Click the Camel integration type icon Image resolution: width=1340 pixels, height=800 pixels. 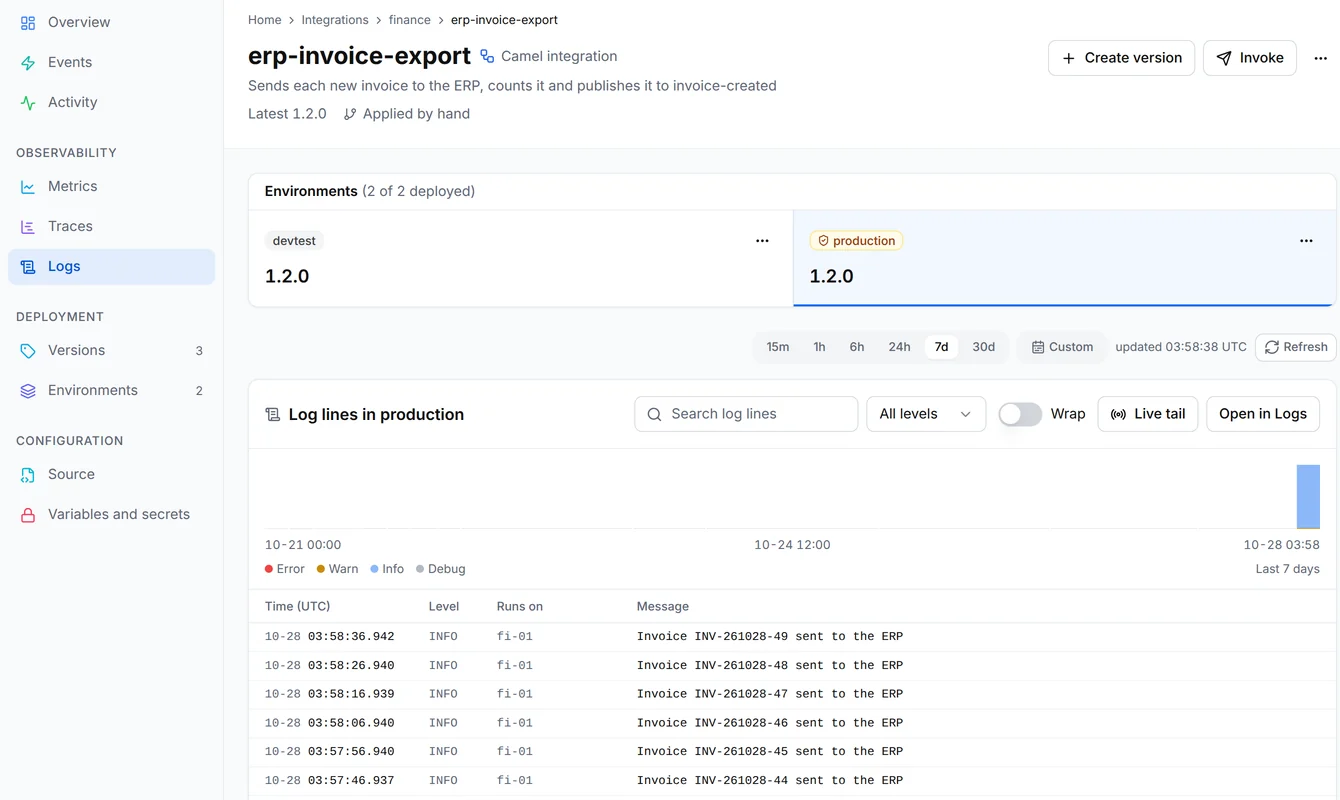tap(487, 56)
